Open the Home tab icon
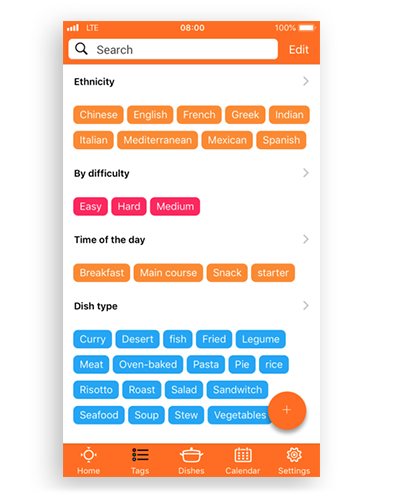395x500 pixels. coord(89,455)
